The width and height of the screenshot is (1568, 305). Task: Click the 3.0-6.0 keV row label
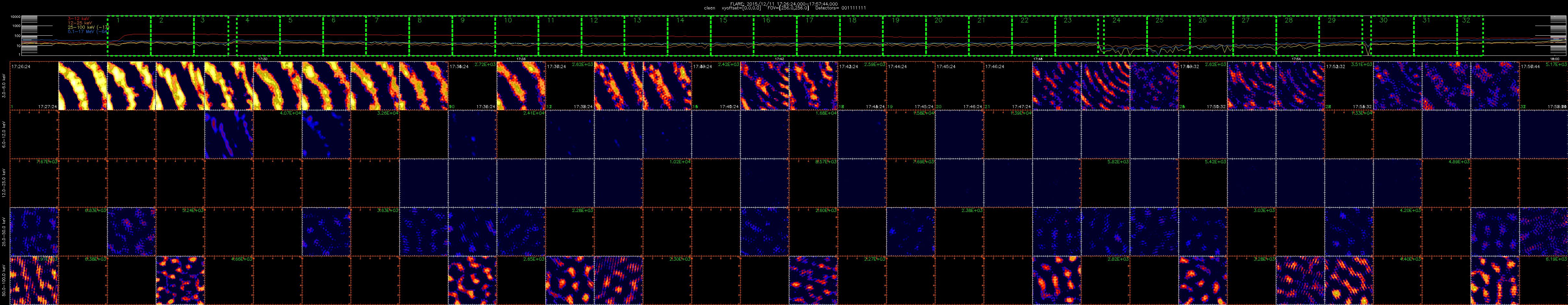[x=5, y=86]
